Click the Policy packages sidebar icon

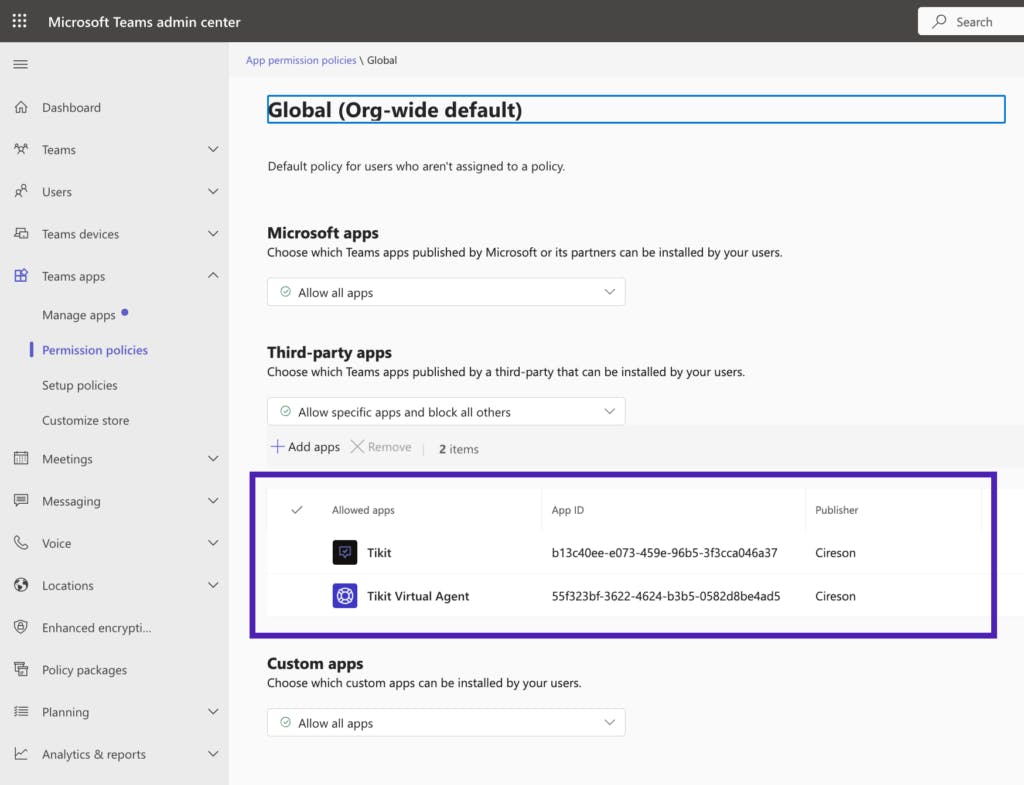point(21,670)
